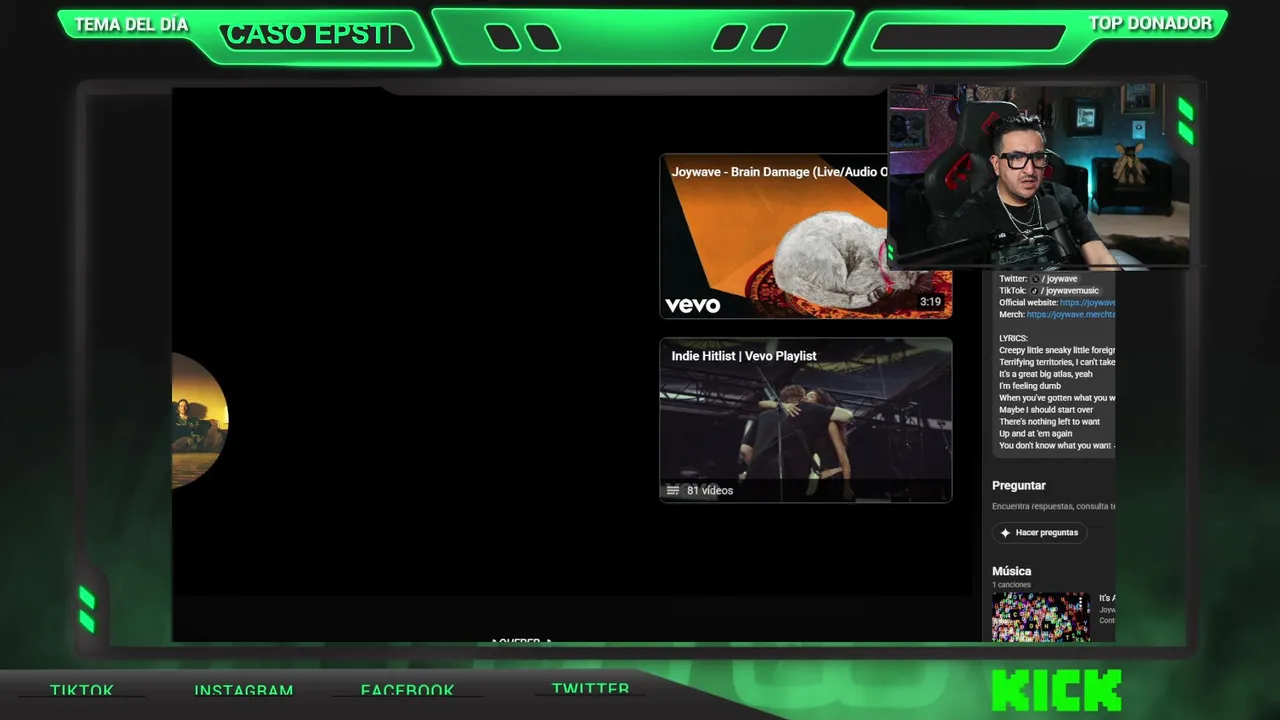
Task: Click the sparkle icon in Hacer preguntas
Action: pos(1005,533)
